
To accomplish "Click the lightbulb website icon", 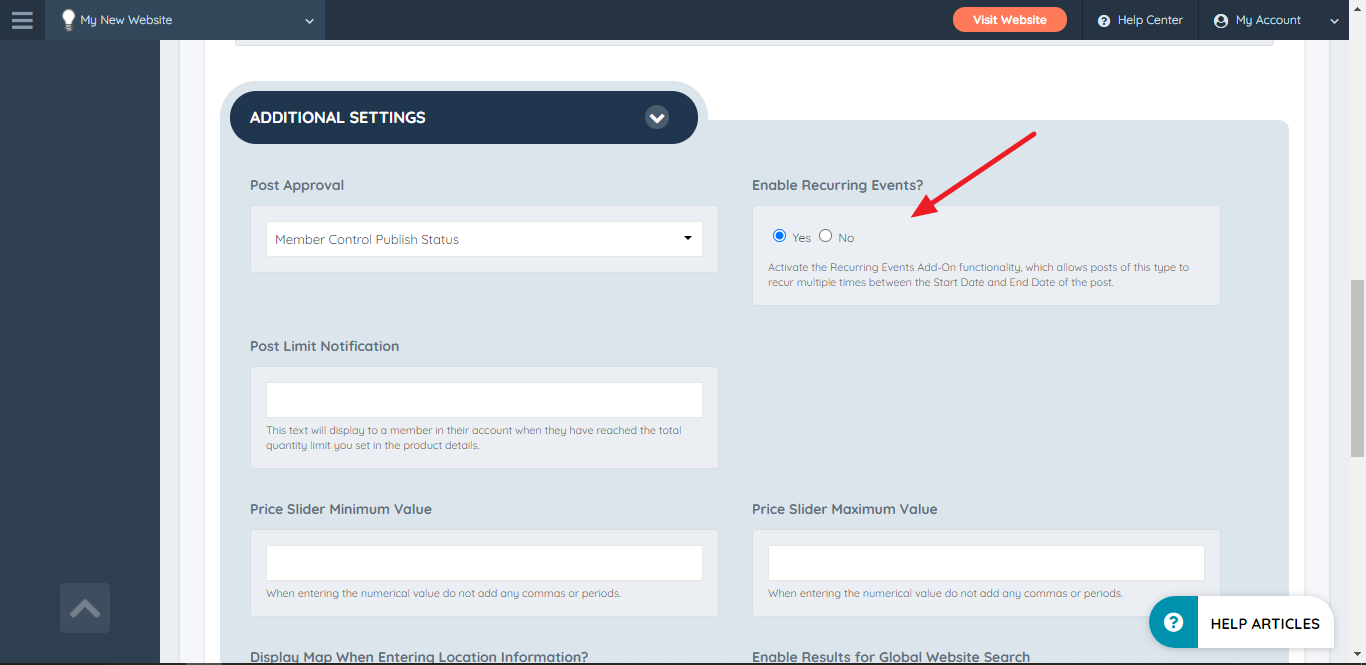I will pyautogui.click(x=68, y=20).
